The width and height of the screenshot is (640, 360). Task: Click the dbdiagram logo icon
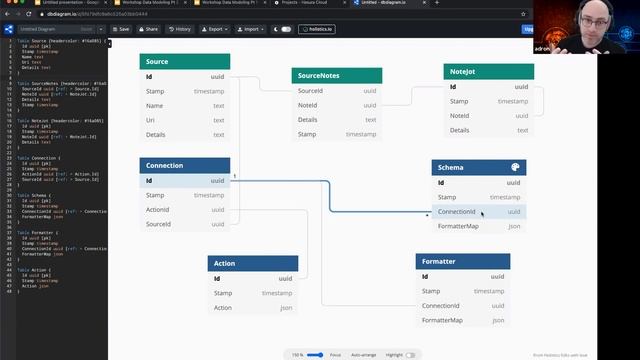coord(8,29)
